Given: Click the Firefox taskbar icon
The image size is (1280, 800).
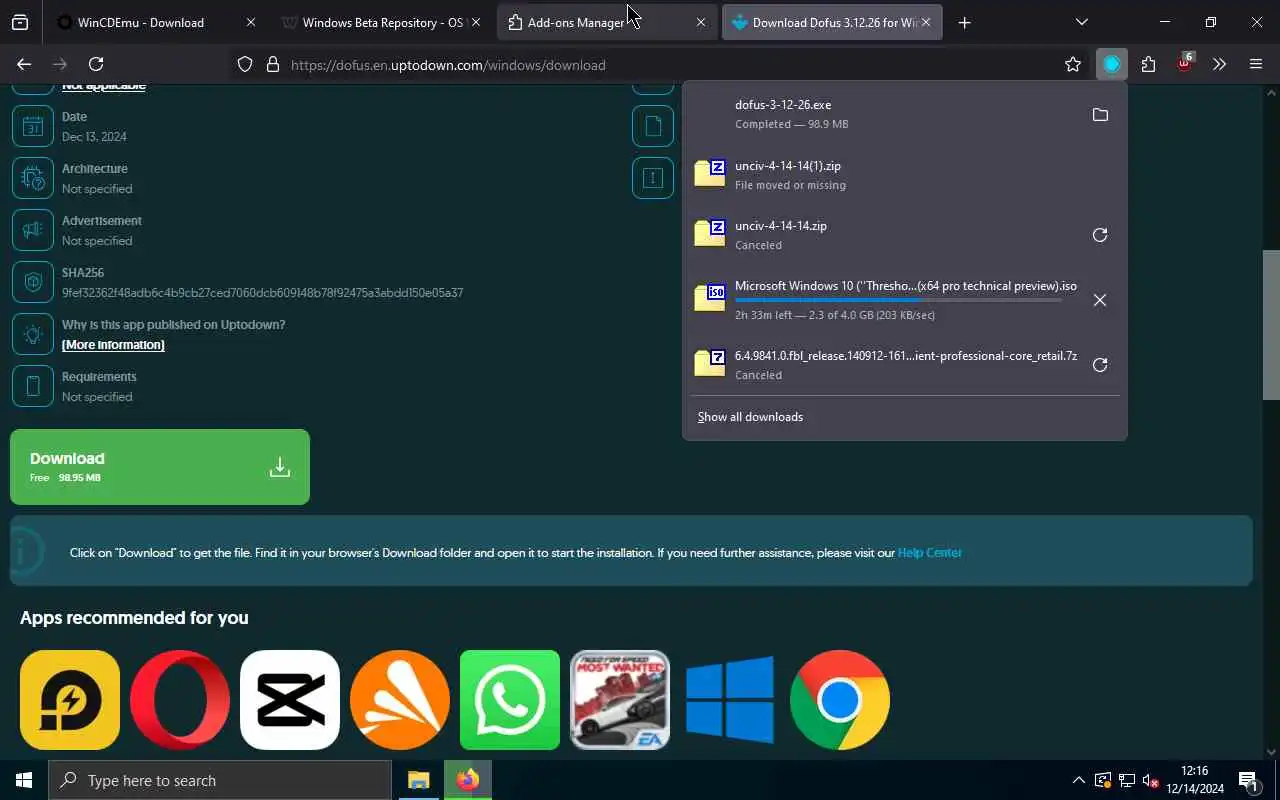Looking at the screenshot, I should click(x=467, y=780).
